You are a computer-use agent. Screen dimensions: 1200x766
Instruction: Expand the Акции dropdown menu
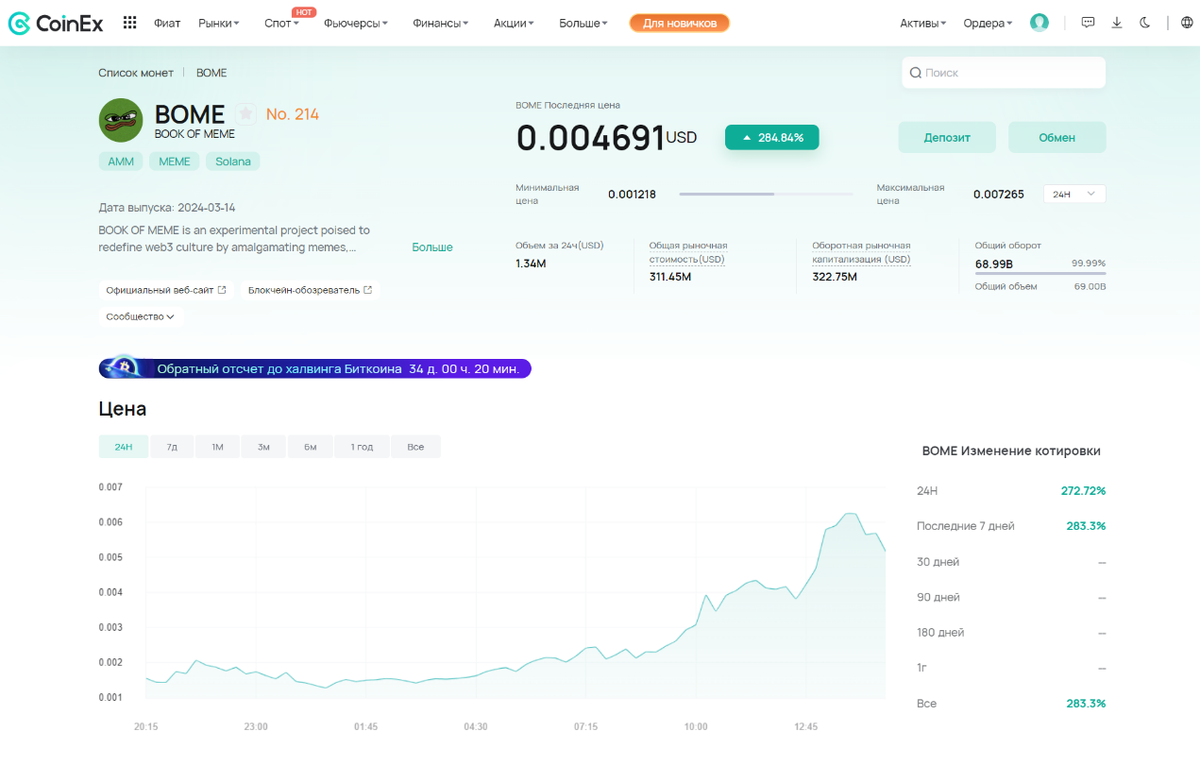click(x=514, y=23)
